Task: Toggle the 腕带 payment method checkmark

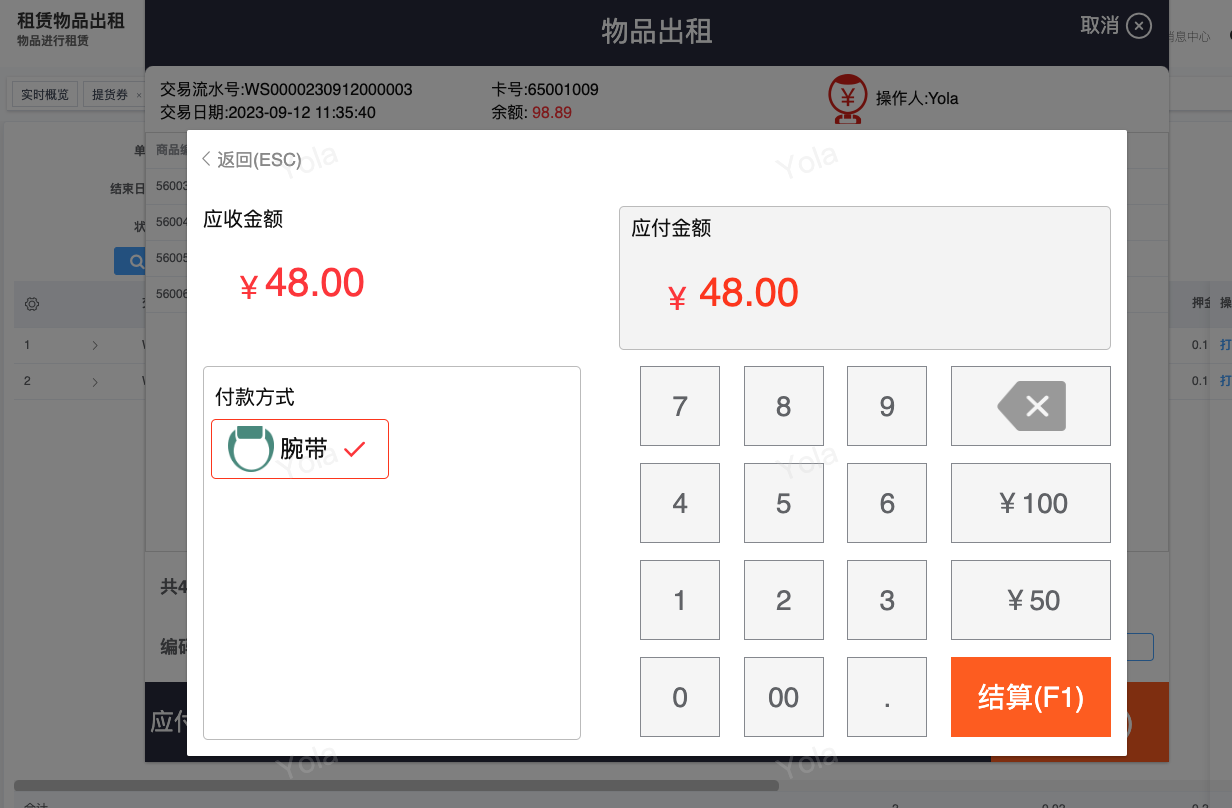Action: (x=355, y=449)
